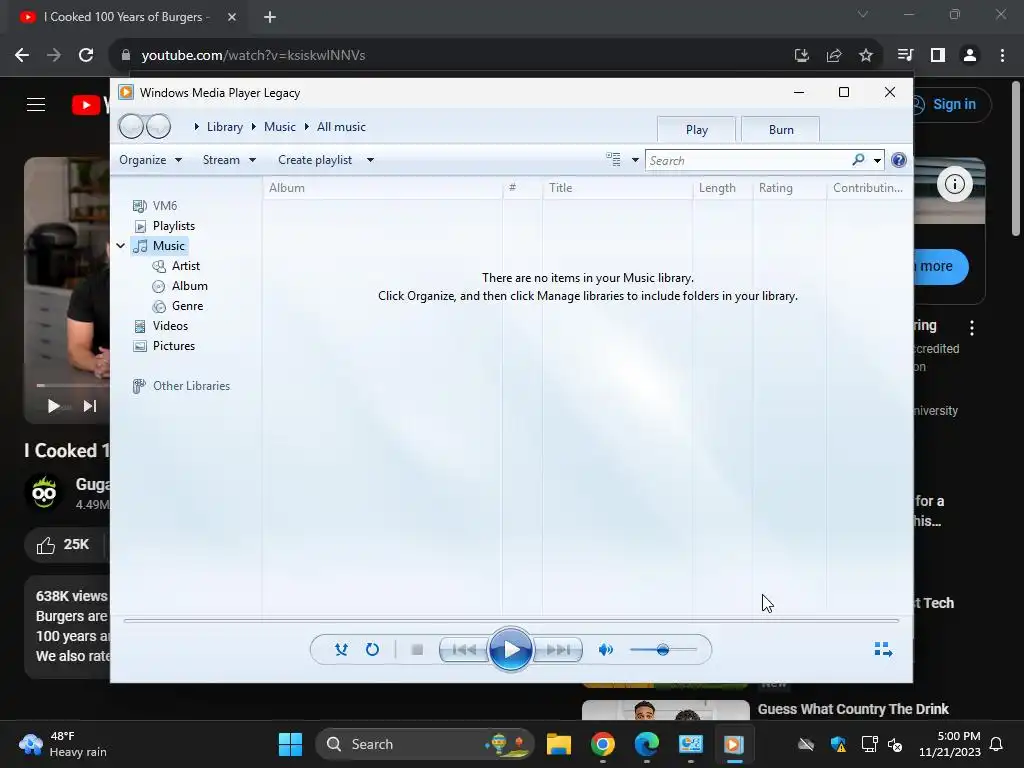Select Playlists in the sidebar
1024x768 pixels.
(165, 226)
